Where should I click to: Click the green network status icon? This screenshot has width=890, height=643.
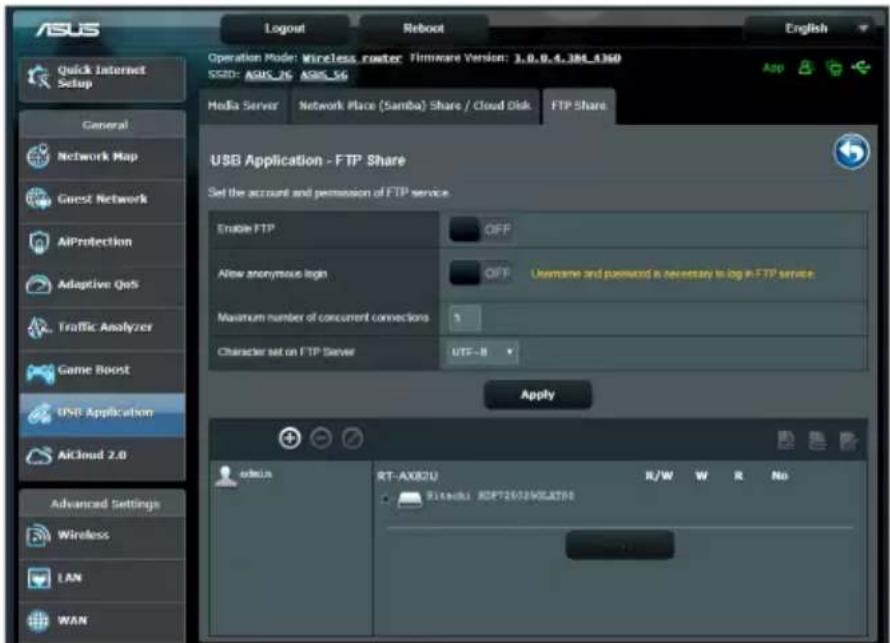(x=834, y=68)
